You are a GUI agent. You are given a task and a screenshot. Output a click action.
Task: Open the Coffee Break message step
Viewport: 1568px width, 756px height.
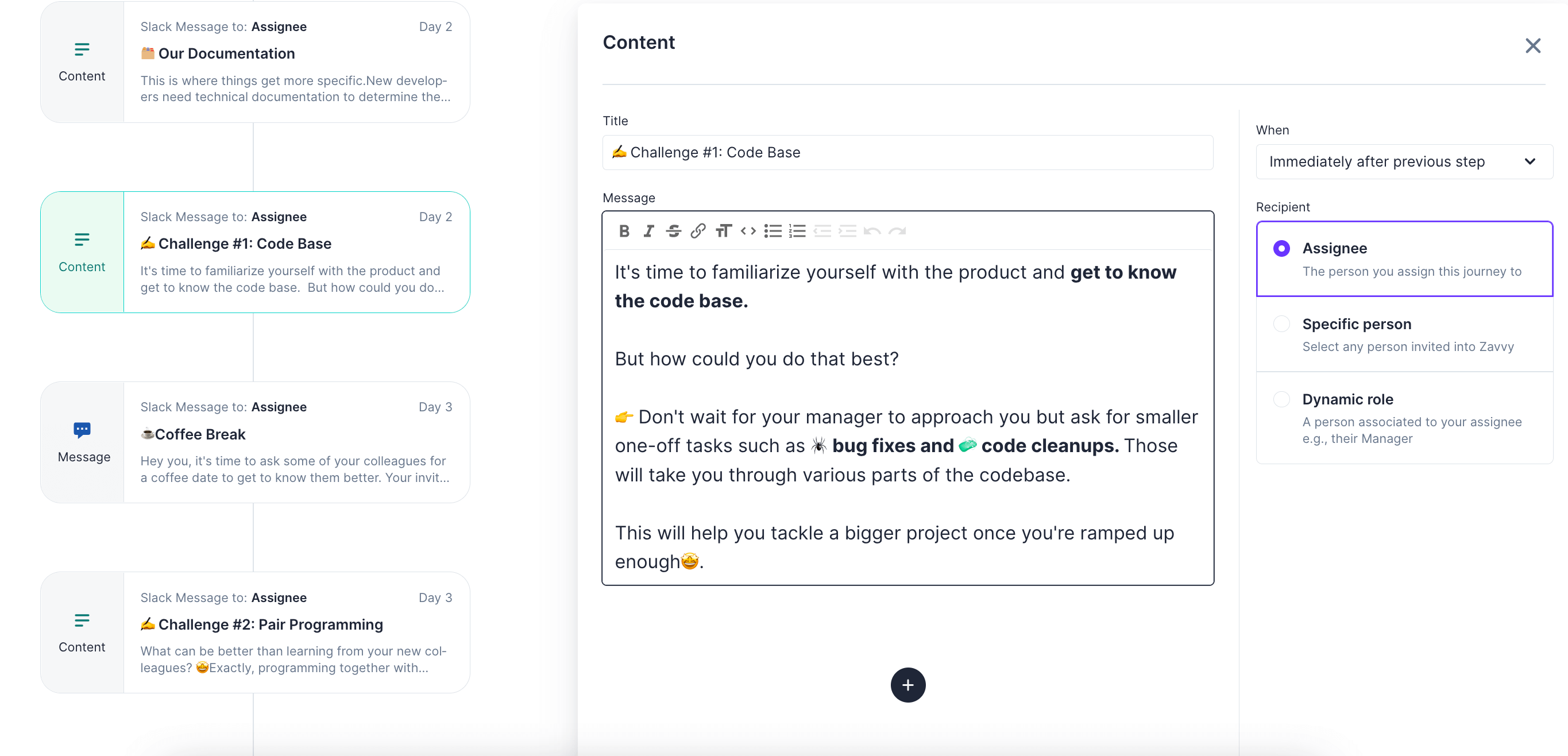[255, 442]
